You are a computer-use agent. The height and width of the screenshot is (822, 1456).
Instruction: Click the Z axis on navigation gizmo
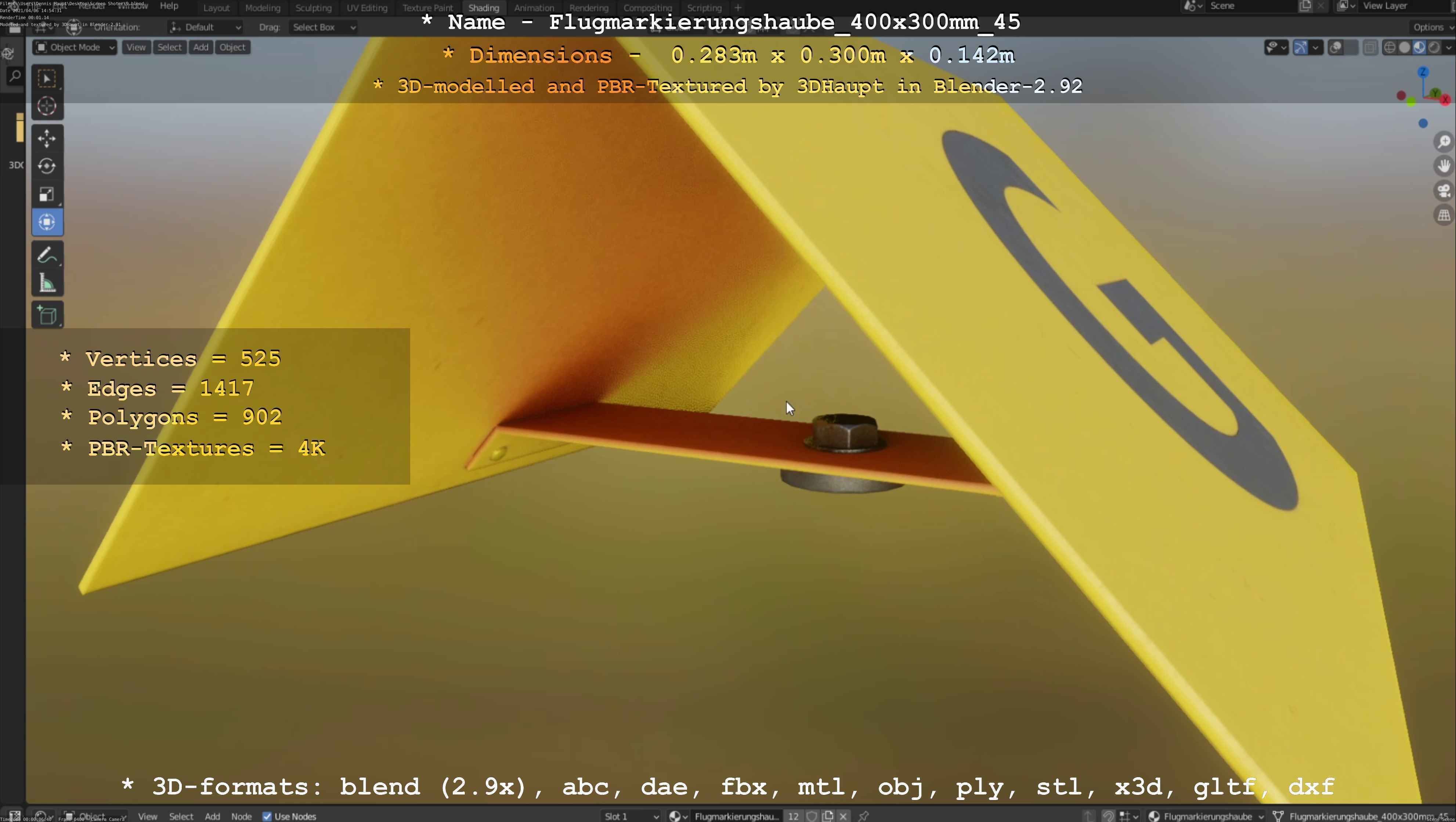(x=1423, y=72)
